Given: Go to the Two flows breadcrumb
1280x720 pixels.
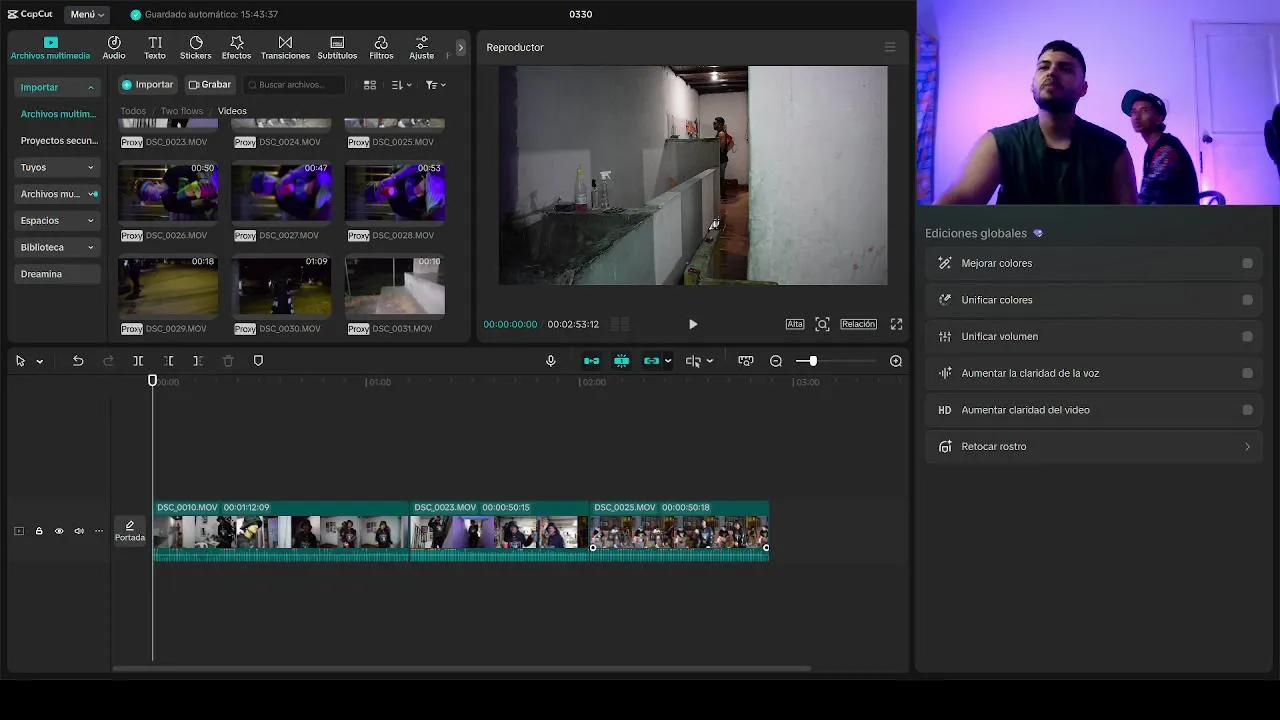Looking at the screenshot, I should (x=182, y=111).
